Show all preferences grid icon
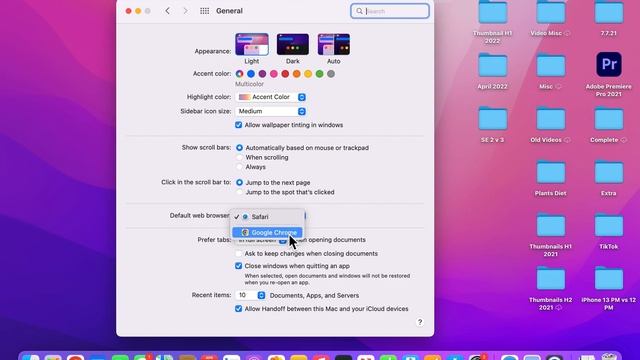Viewport: 640px width, 360px height. click(x=204, y=11)
